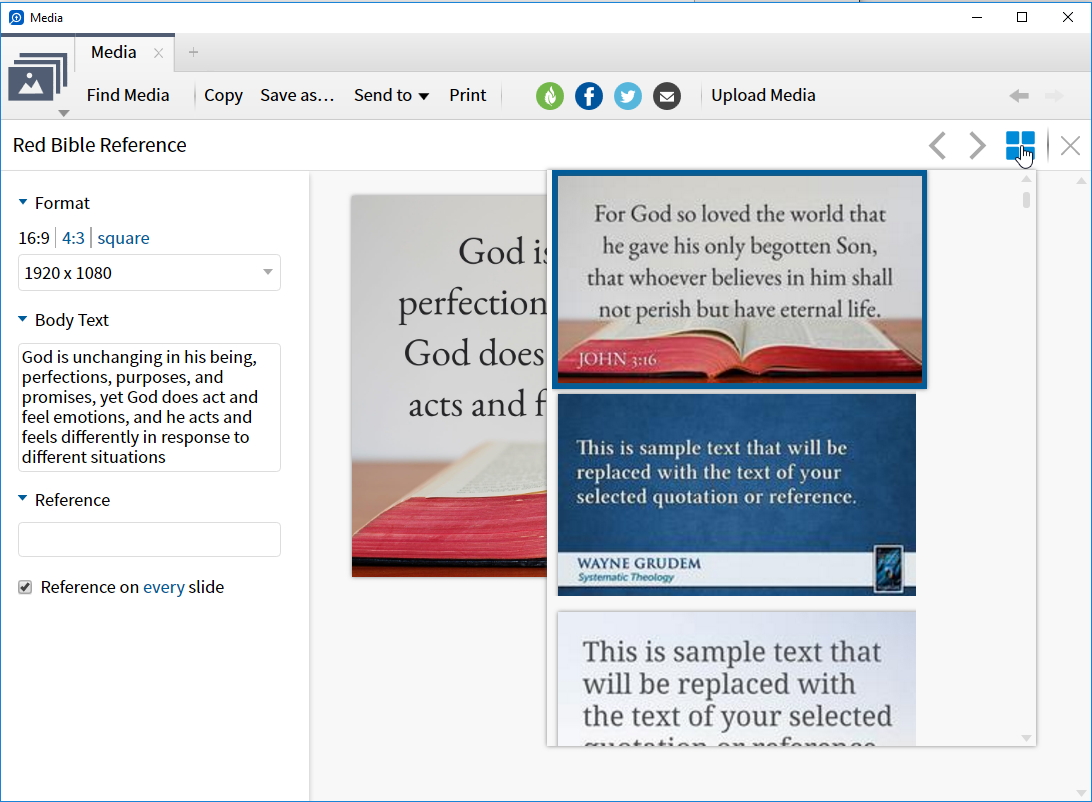The height and width of the screenshot is (802, 1092).
Task: Click preview pane scroll up arrow
Action: (x=1081, y=181)
